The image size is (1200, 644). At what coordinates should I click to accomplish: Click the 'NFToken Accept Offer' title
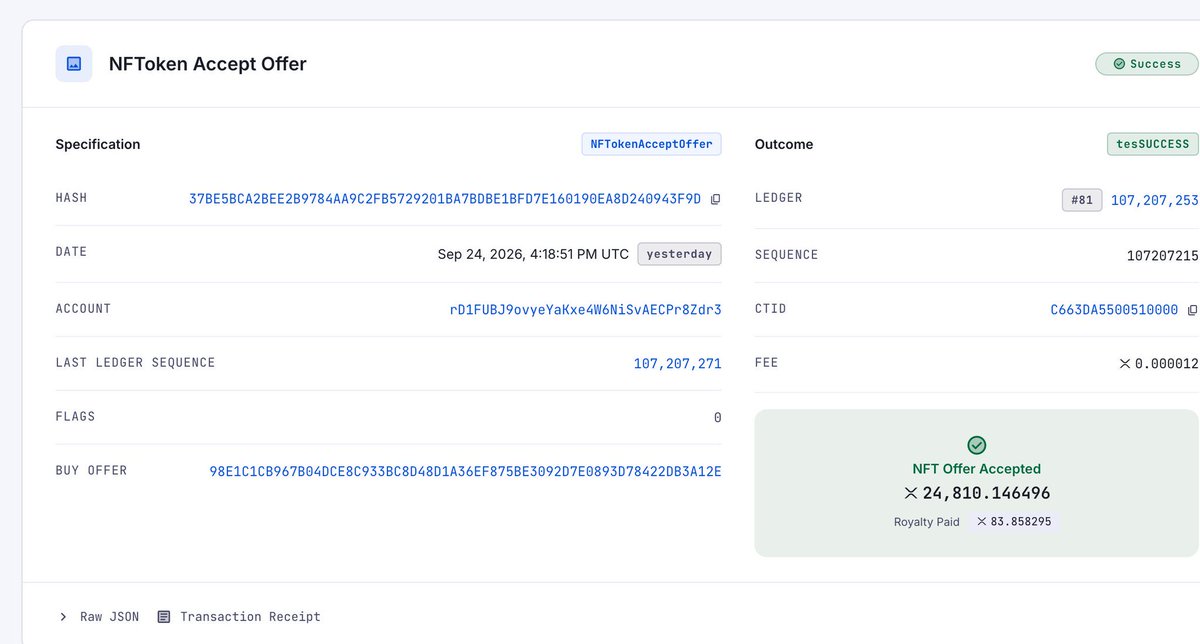208,64
